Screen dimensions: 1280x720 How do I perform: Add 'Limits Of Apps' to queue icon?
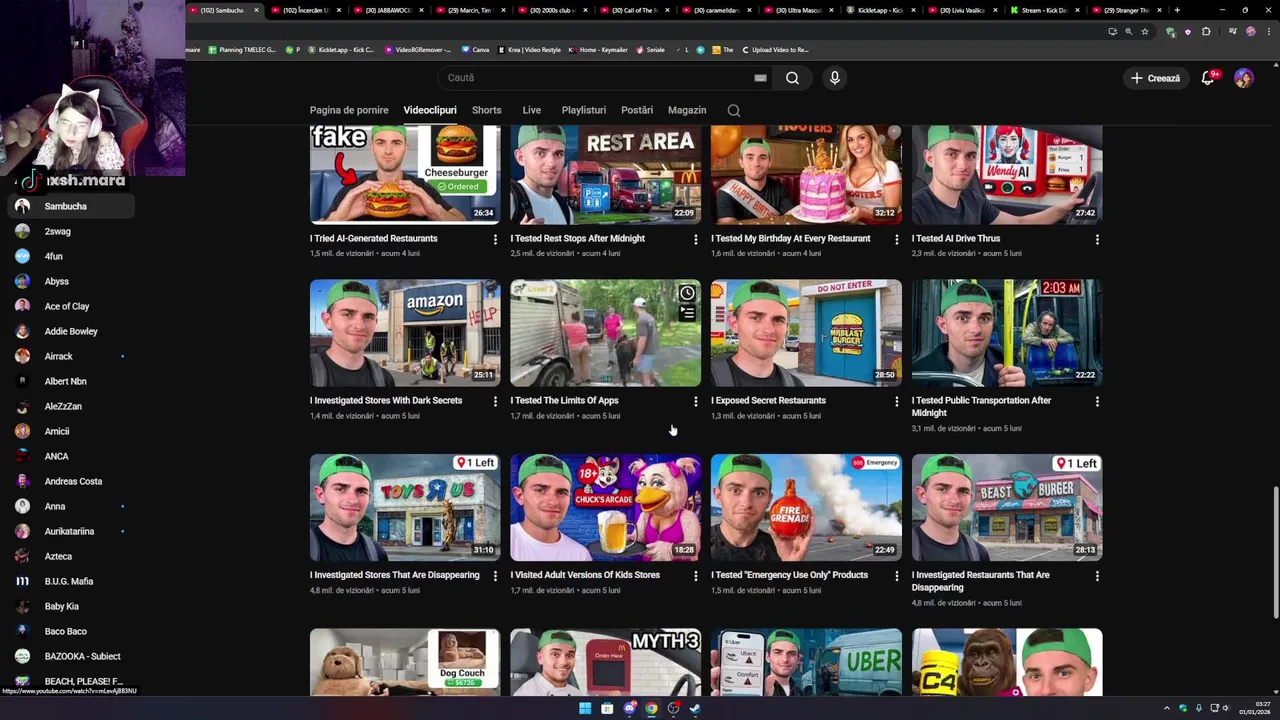[x=687, y=313]
